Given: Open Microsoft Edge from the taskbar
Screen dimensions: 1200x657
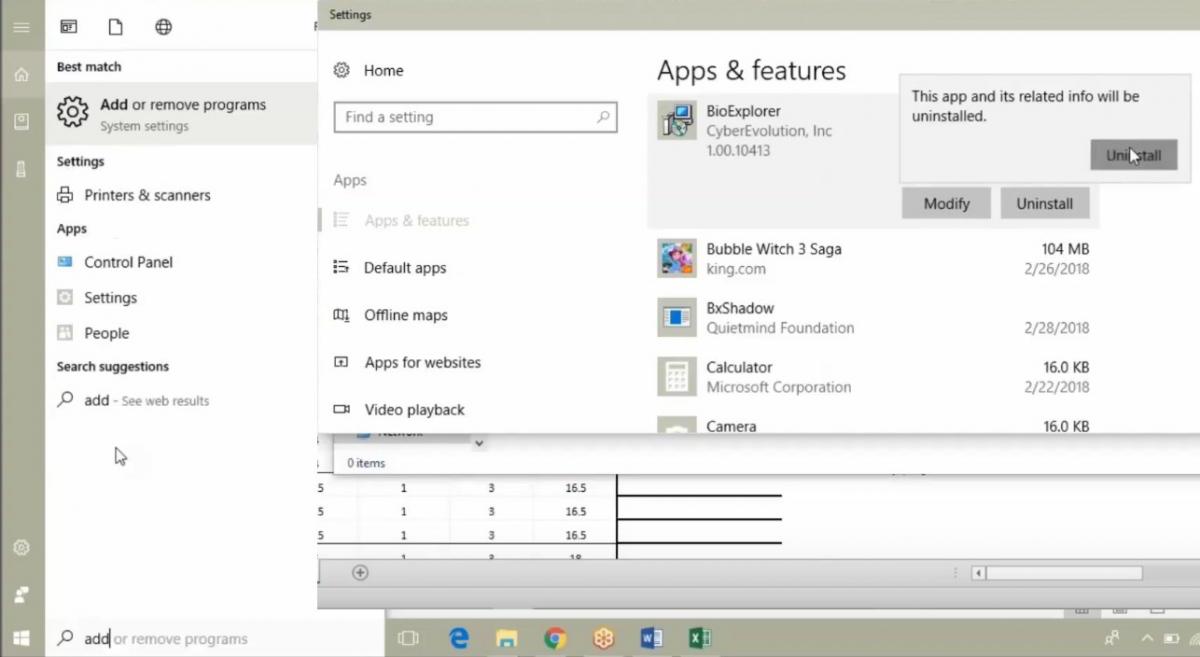Looking at the screenshot, I should (x=459, y=638).
